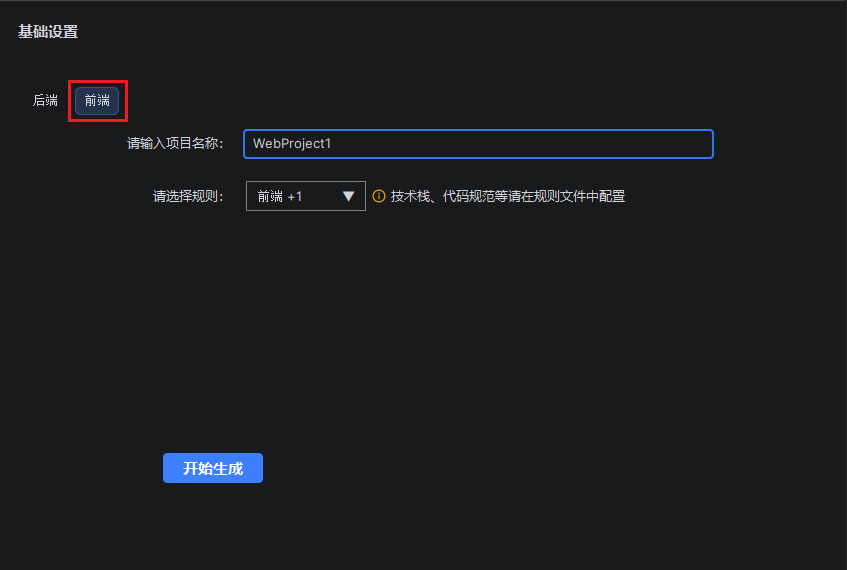Click the +1 count in the rule dropdown

coord(295,197)
